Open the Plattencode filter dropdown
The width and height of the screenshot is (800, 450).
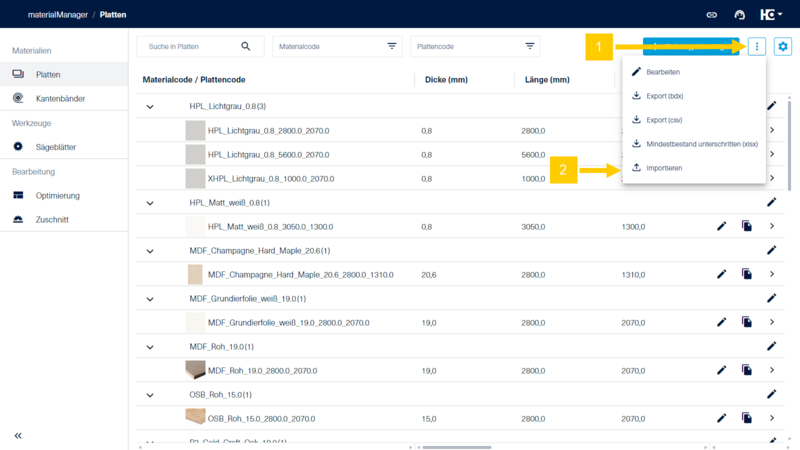click(x=529, y=46)
